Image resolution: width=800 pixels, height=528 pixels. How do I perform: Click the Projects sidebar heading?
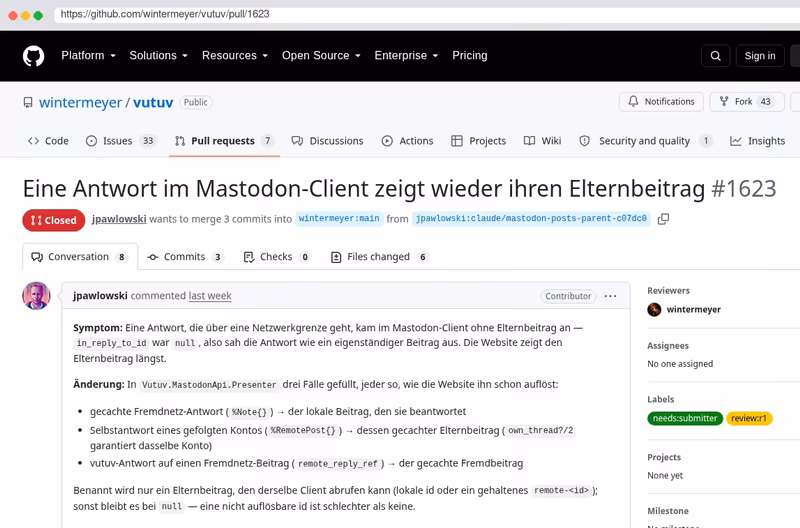click(664, 457)
